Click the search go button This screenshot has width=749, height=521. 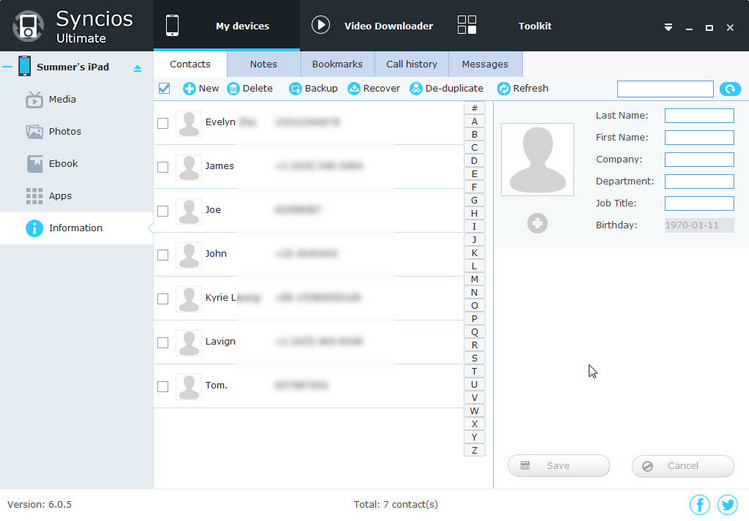coord(730,89)
